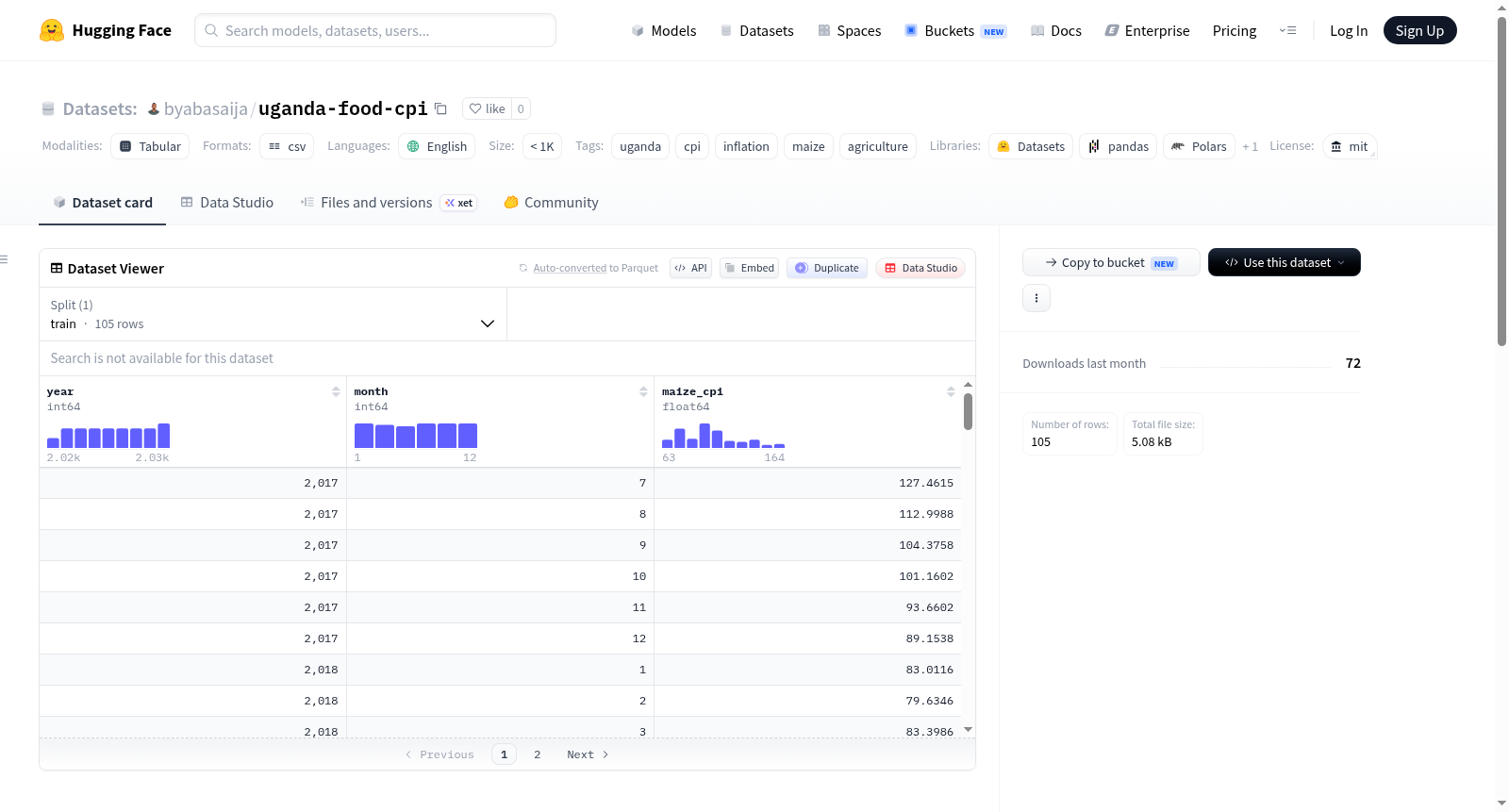Sort by the year column
Image resolution: width=1509 pixels, height=812 pixels.
(x=336, y=391)
